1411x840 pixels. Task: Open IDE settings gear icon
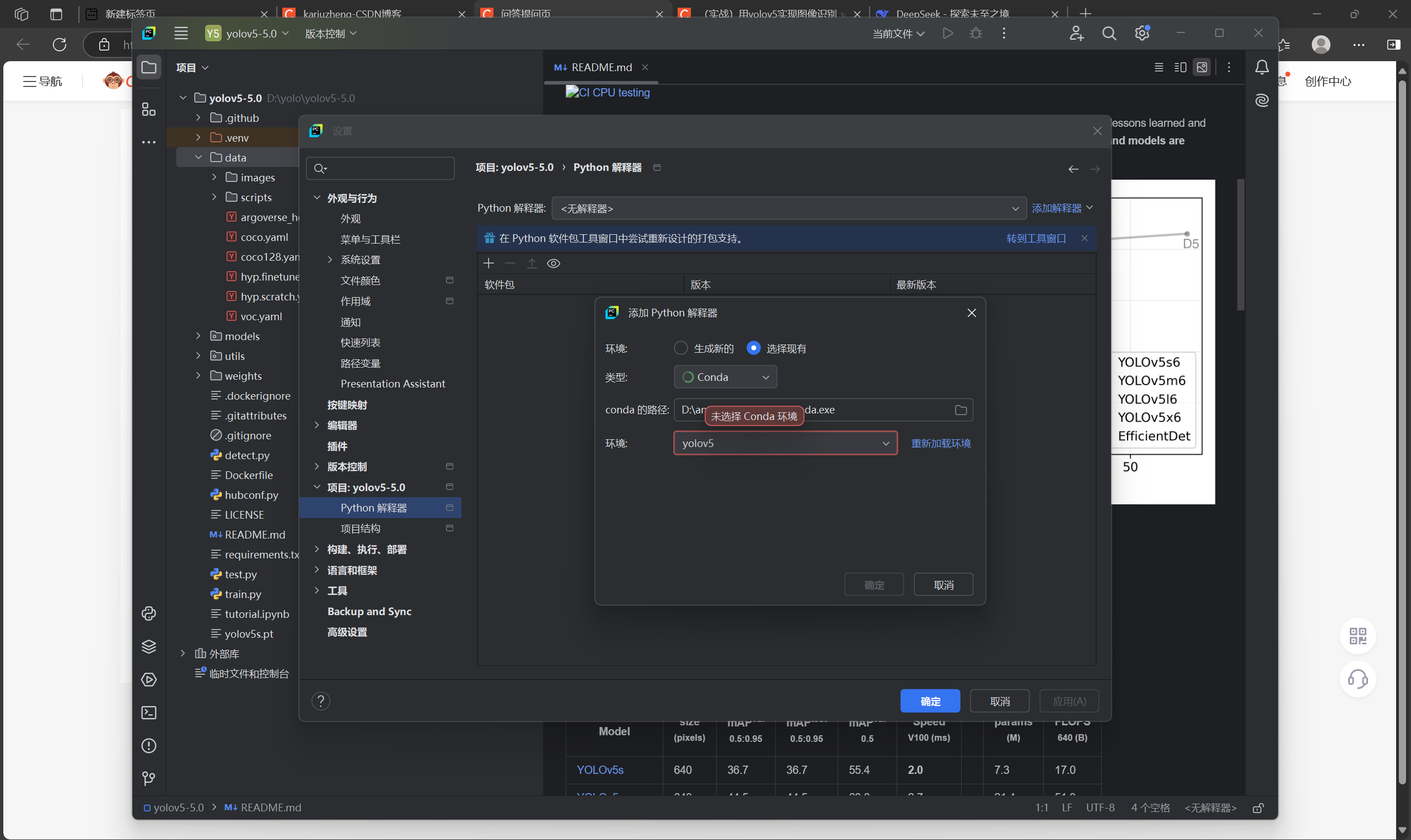pyautogui.click(x=1142, y=34)
